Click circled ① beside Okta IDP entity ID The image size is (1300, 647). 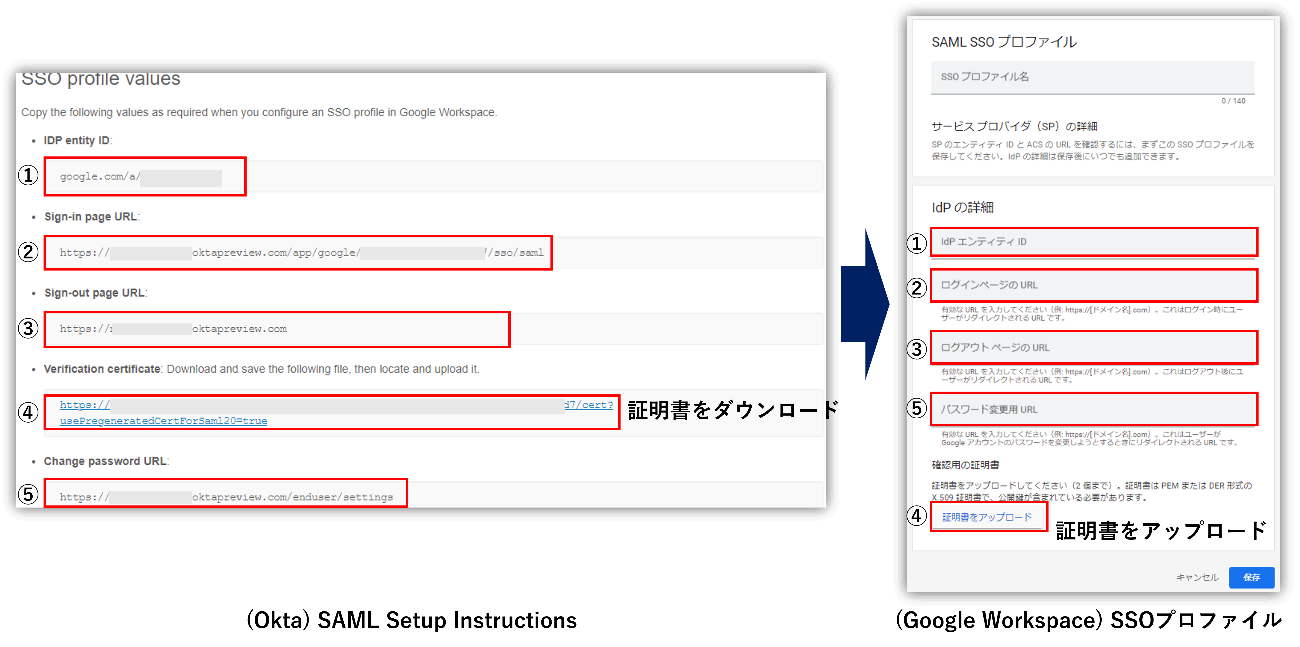[x=28, y=176]
